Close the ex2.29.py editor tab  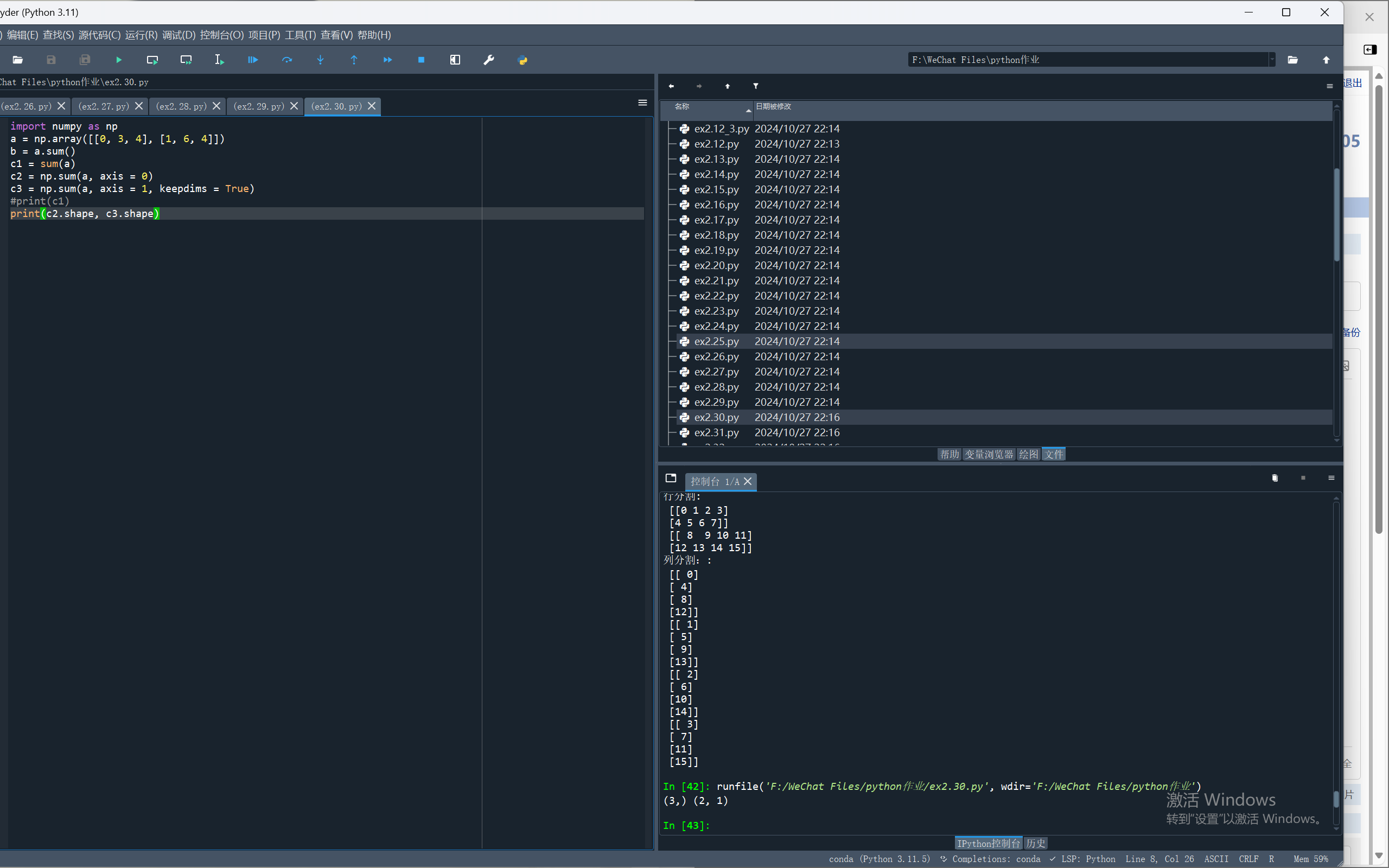(294, 106)
